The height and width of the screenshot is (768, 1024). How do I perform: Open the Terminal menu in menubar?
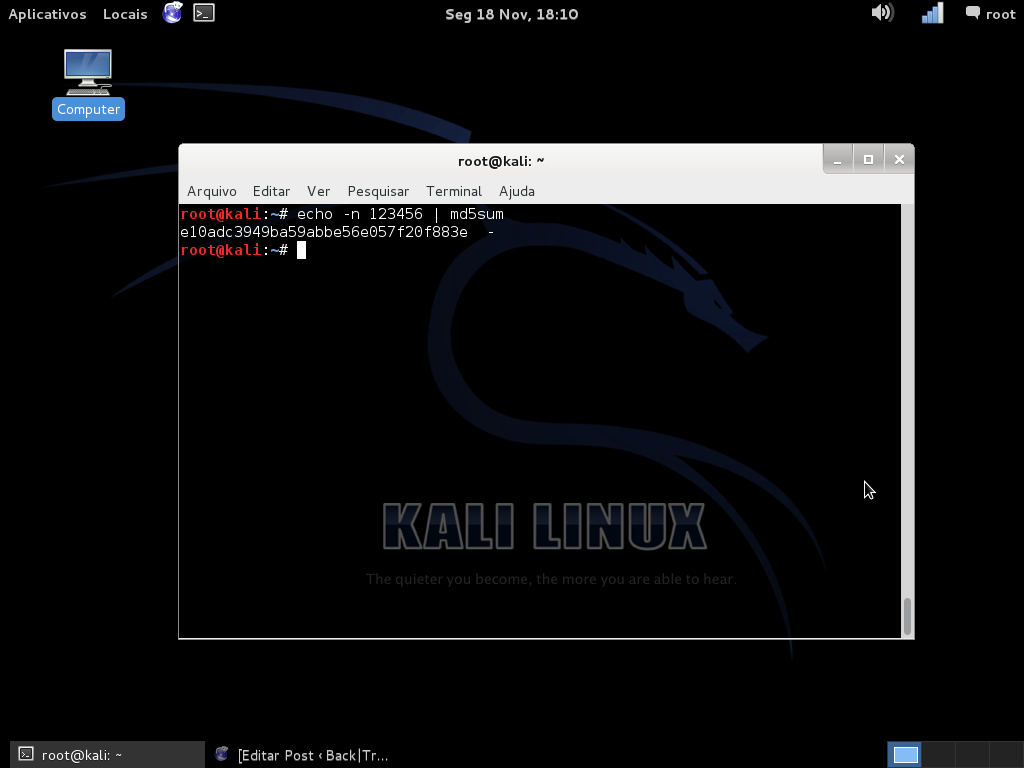click(x=454, y=191)
